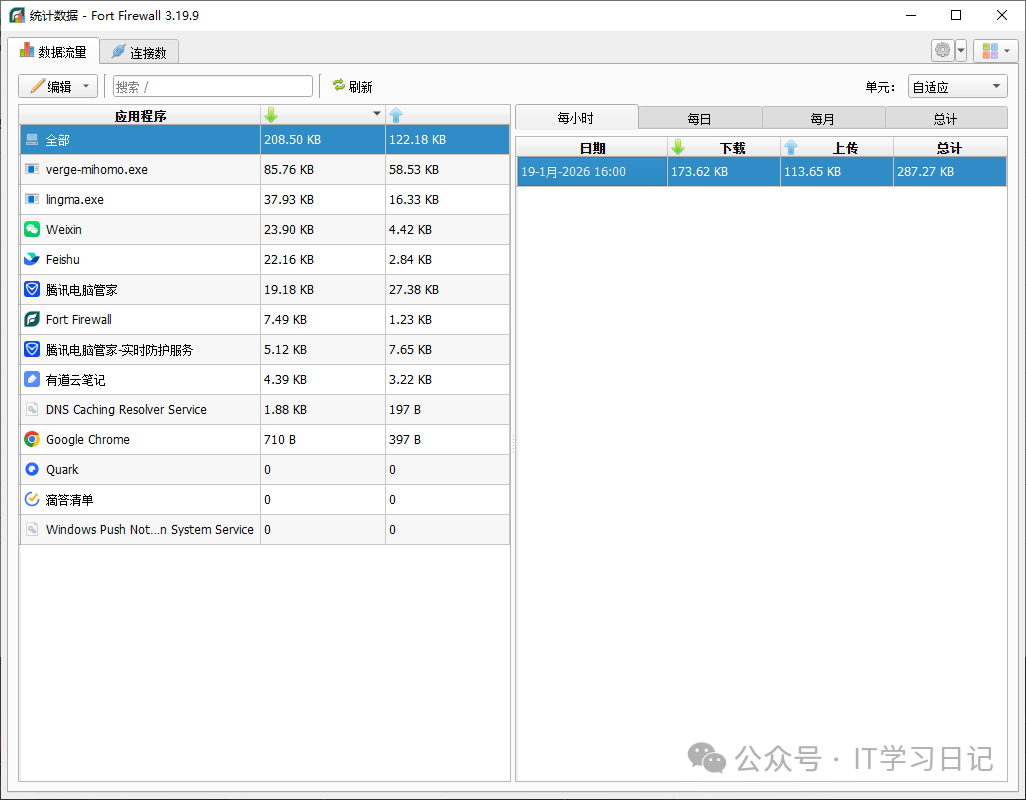Click the Feishu app icon

(32, 260)
